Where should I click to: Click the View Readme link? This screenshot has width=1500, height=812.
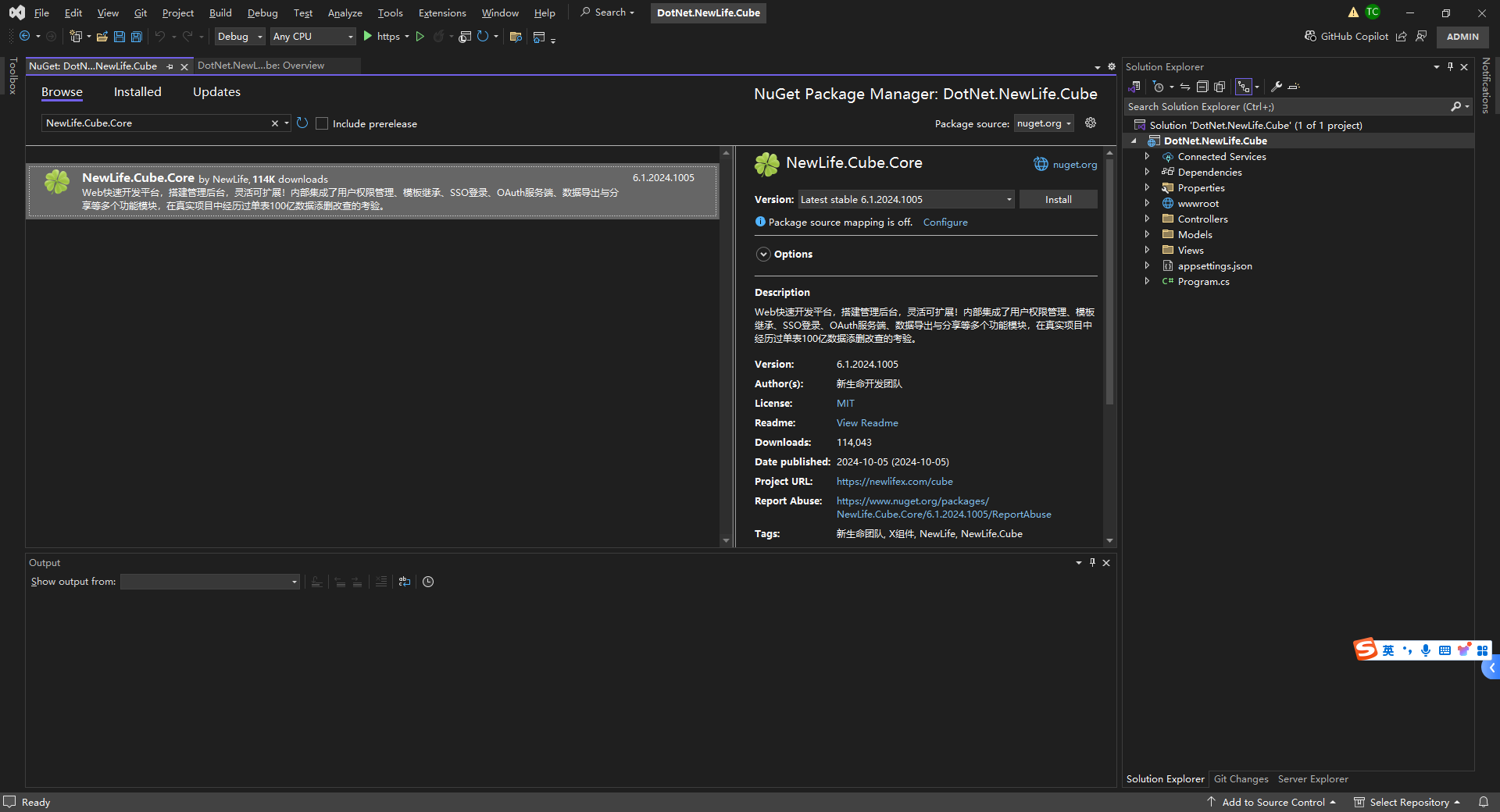pos(867,423)
